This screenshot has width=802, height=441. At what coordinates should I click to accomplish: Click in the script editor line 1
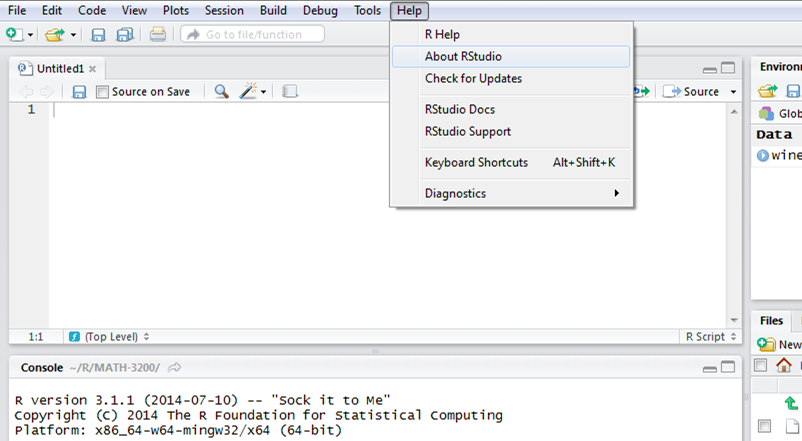[388, 109]
